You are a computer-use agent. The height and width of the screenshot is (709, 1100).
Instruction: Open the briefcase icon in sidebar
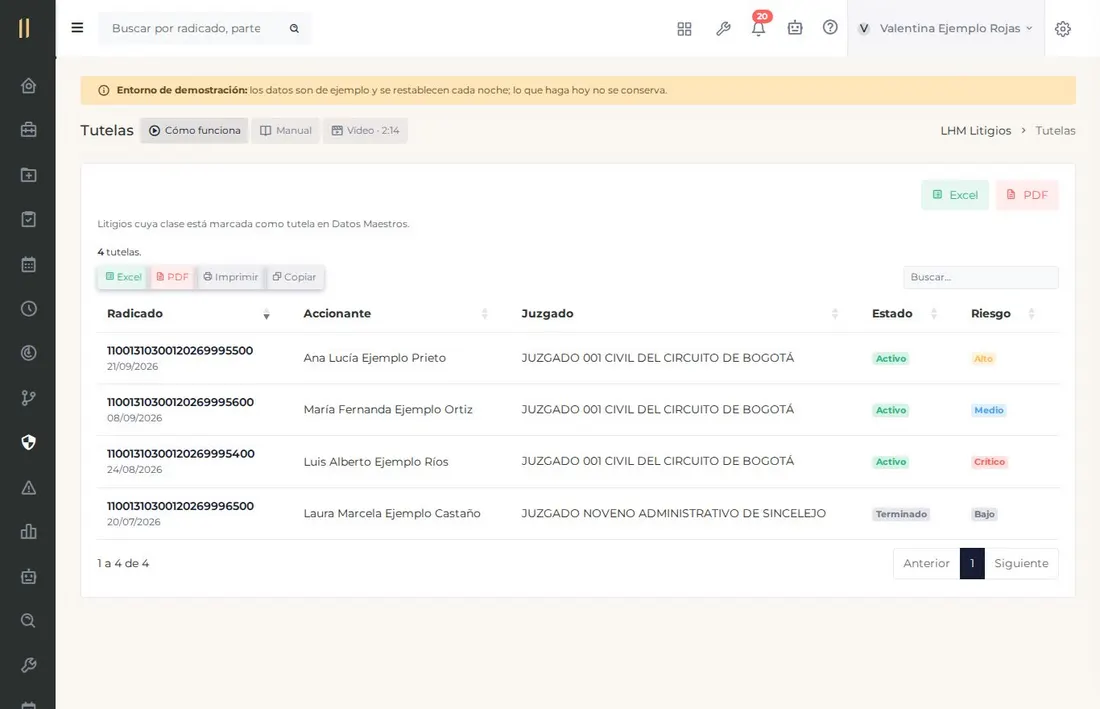click(28, 130)
